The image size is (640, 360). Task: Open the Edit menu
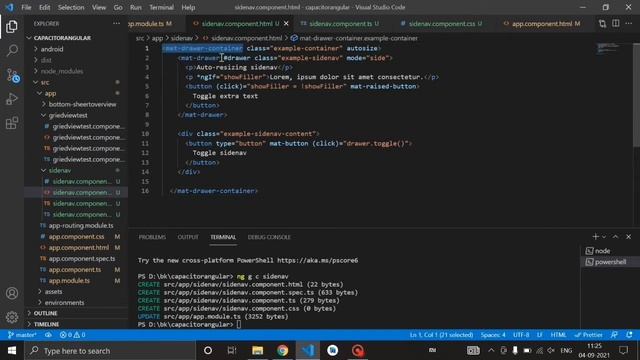(x=44, y=7)
